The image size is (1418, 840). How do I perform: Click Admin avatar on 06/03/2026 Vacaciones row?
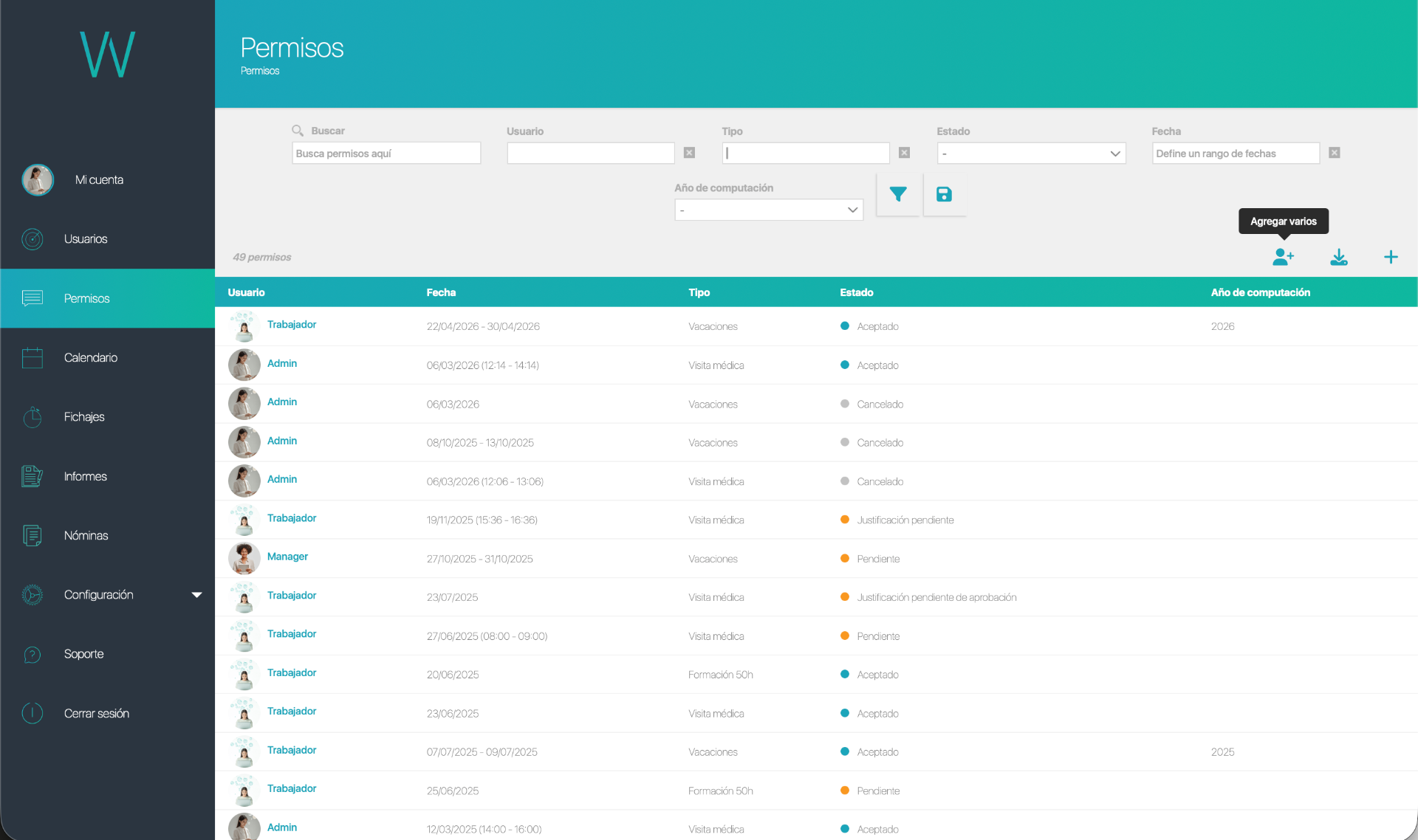[x=244, y=404]
